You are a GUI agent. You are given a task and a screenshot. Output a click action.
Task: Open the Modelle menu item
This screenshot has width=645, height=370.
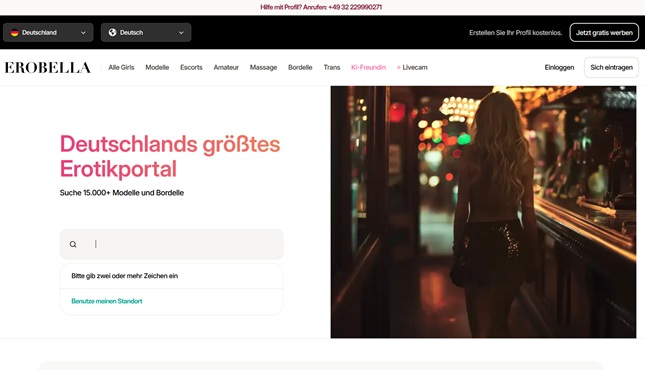click(x=157, y=67)
